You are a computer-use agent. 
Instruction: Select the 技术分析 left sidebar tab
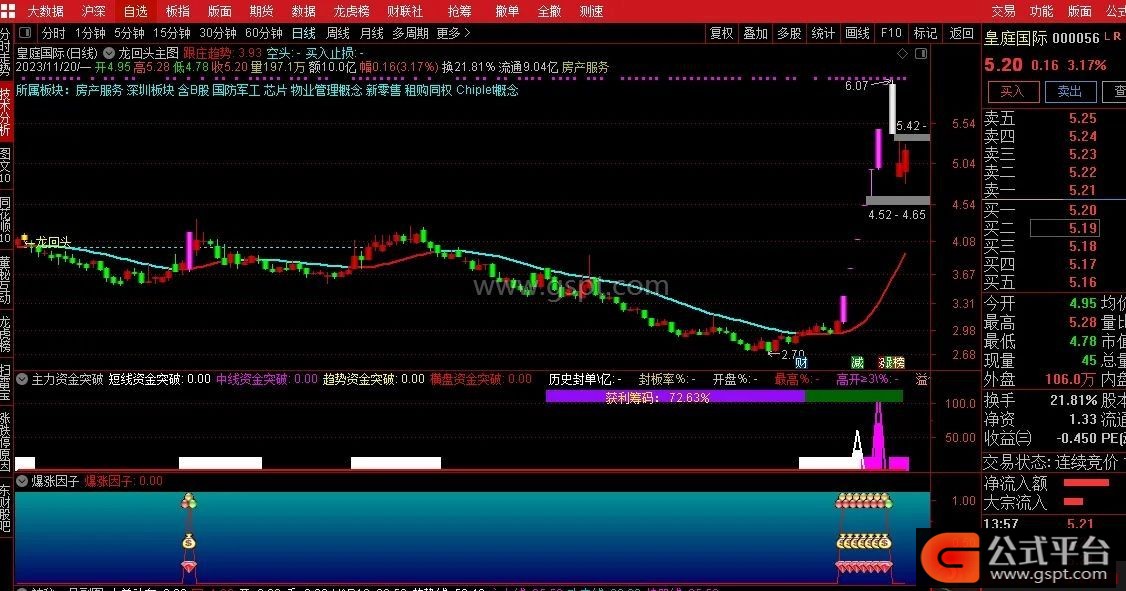pos(6,111)
